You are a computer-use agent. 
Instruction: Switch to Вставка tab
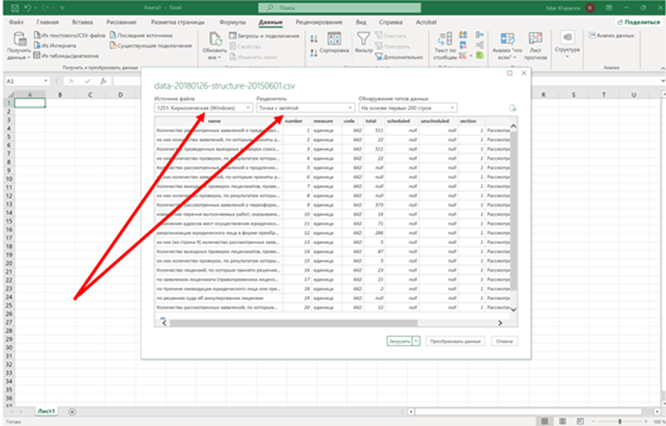[x=82, y=22]
